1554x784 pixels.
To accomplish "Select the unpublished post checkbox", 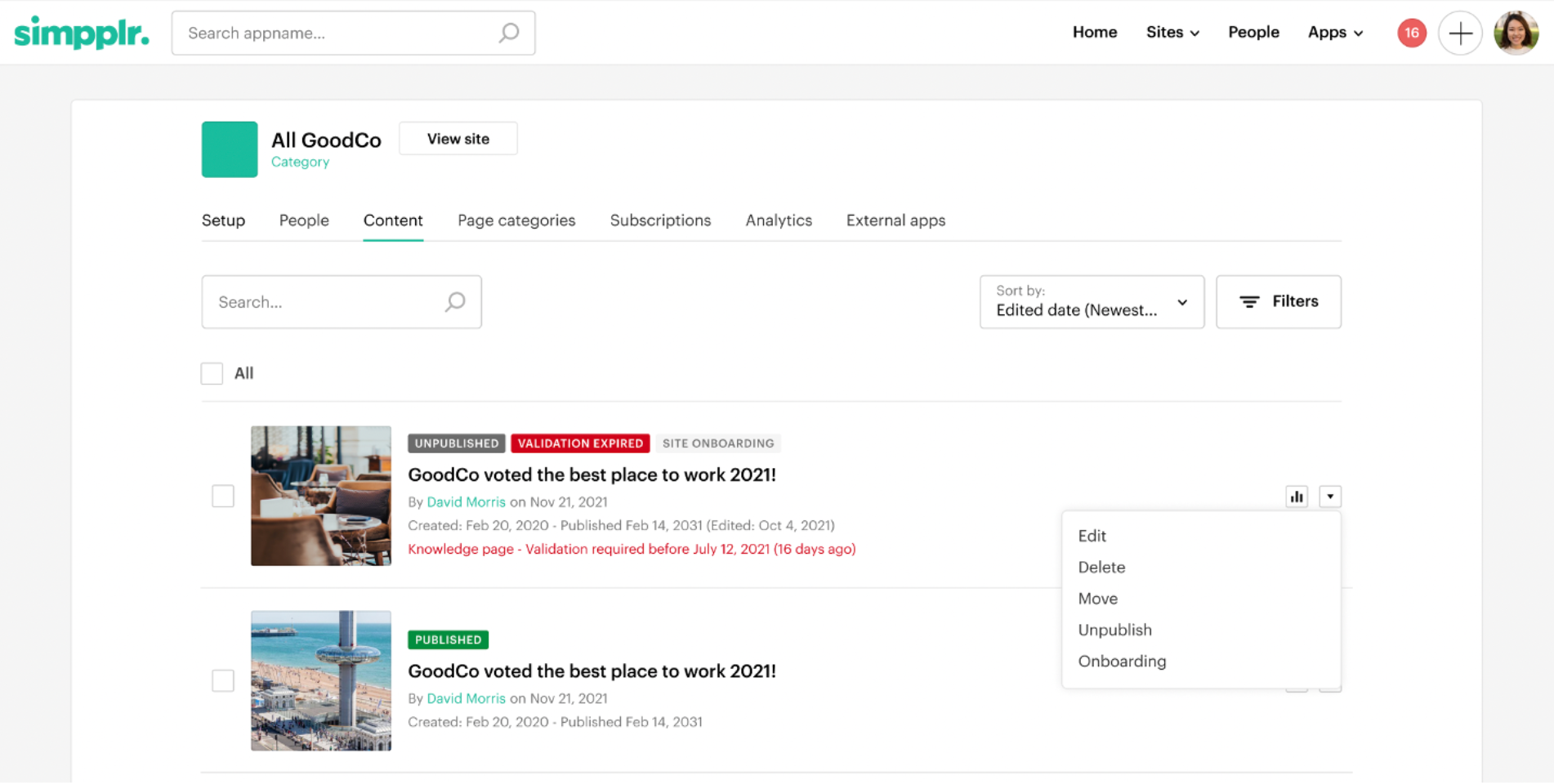I will (x=223, y=496).
